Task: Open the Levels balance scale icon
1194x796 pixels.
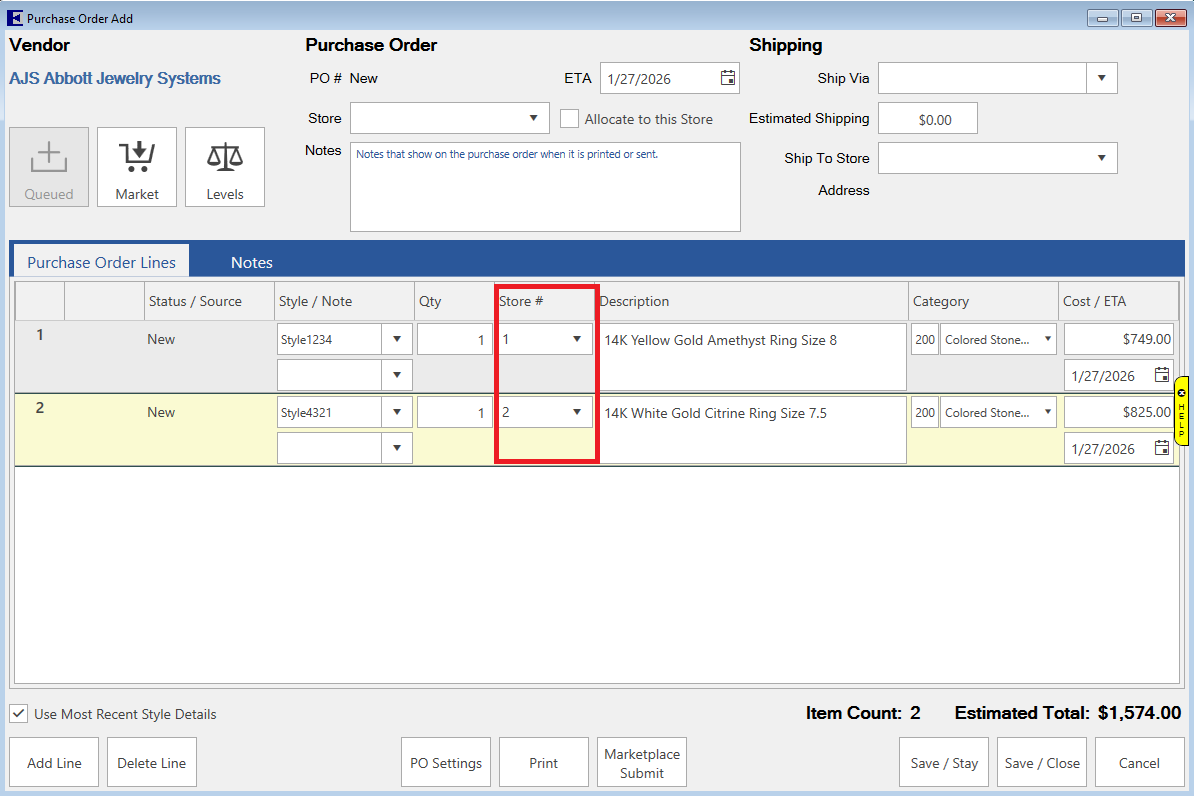Action: 225,166
